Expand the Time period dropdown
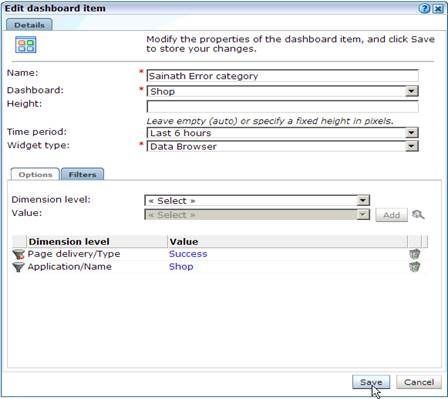448x399 pixels. coord(283,133)
